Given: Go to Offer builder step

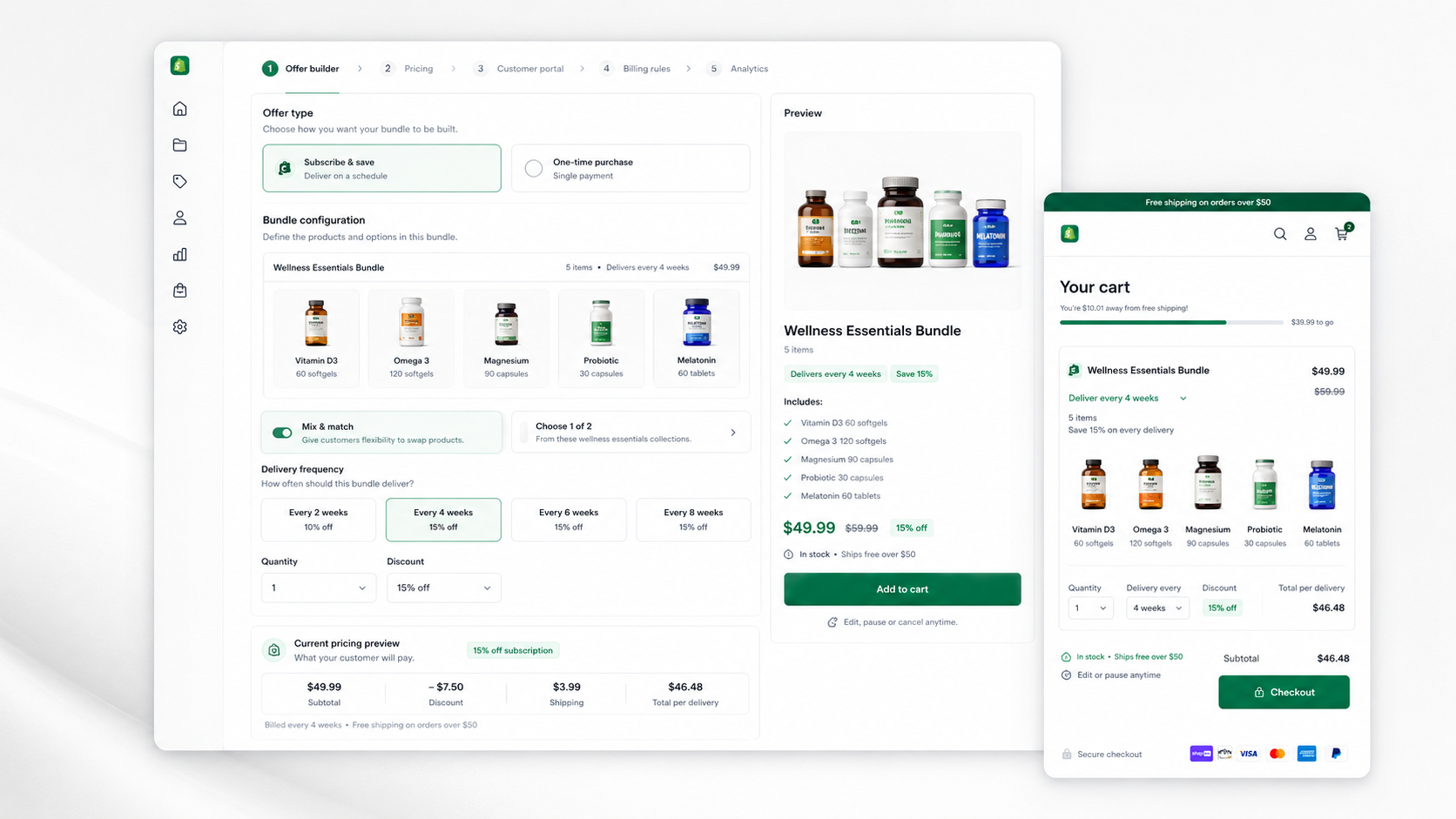Looking at the screenshot, I should coord(301,69).
